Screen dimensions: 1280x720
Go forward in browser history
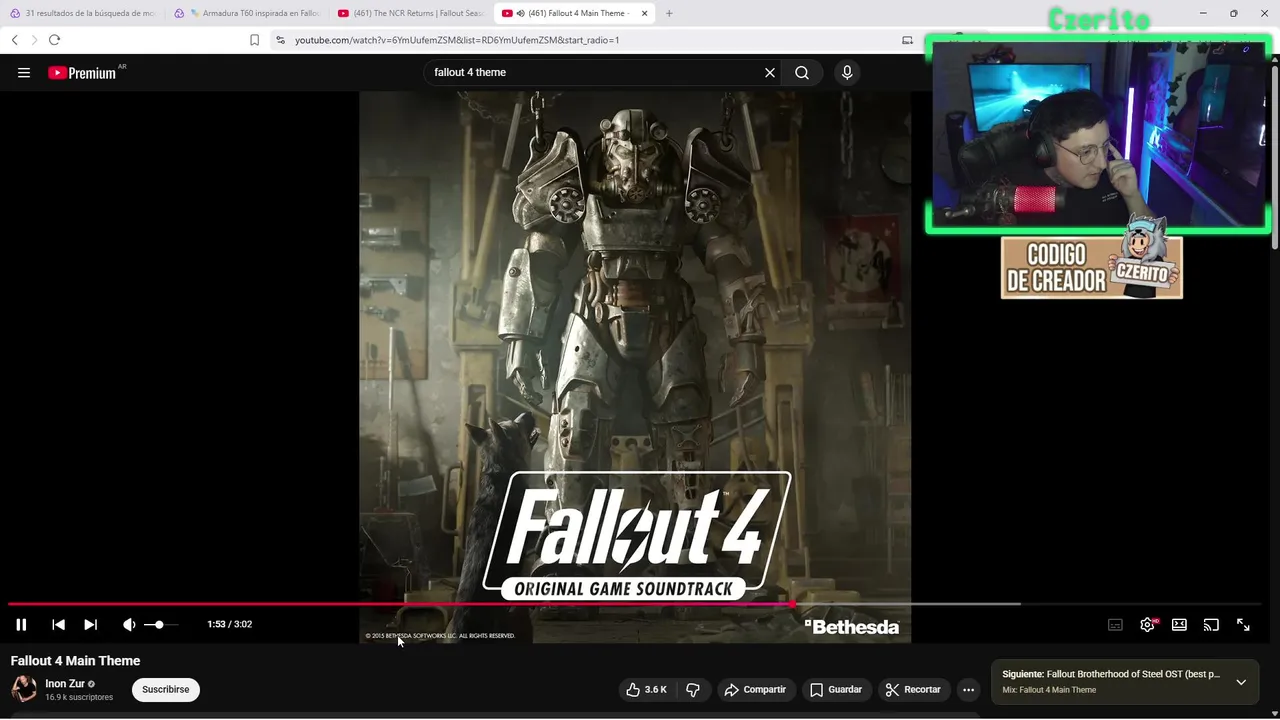pyautogui.click(x=34, y=40)
